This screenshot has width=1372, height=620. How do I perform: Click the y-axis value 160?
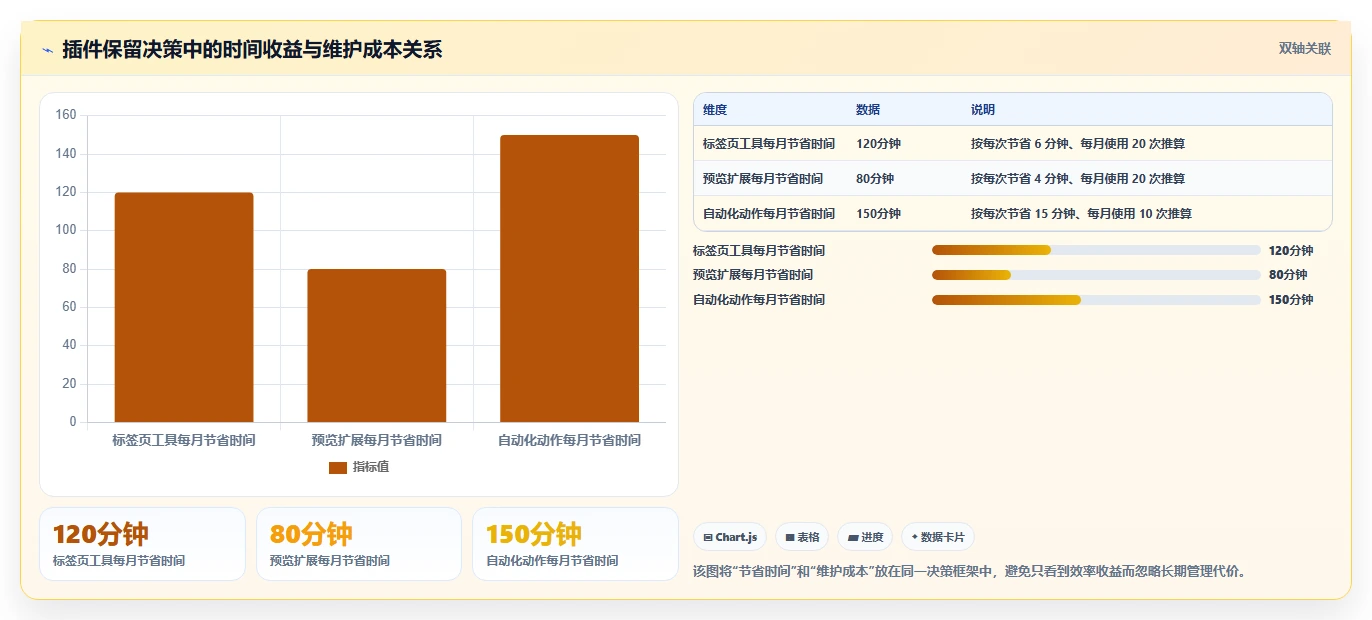pyautogui.click(x=66, y=115)
